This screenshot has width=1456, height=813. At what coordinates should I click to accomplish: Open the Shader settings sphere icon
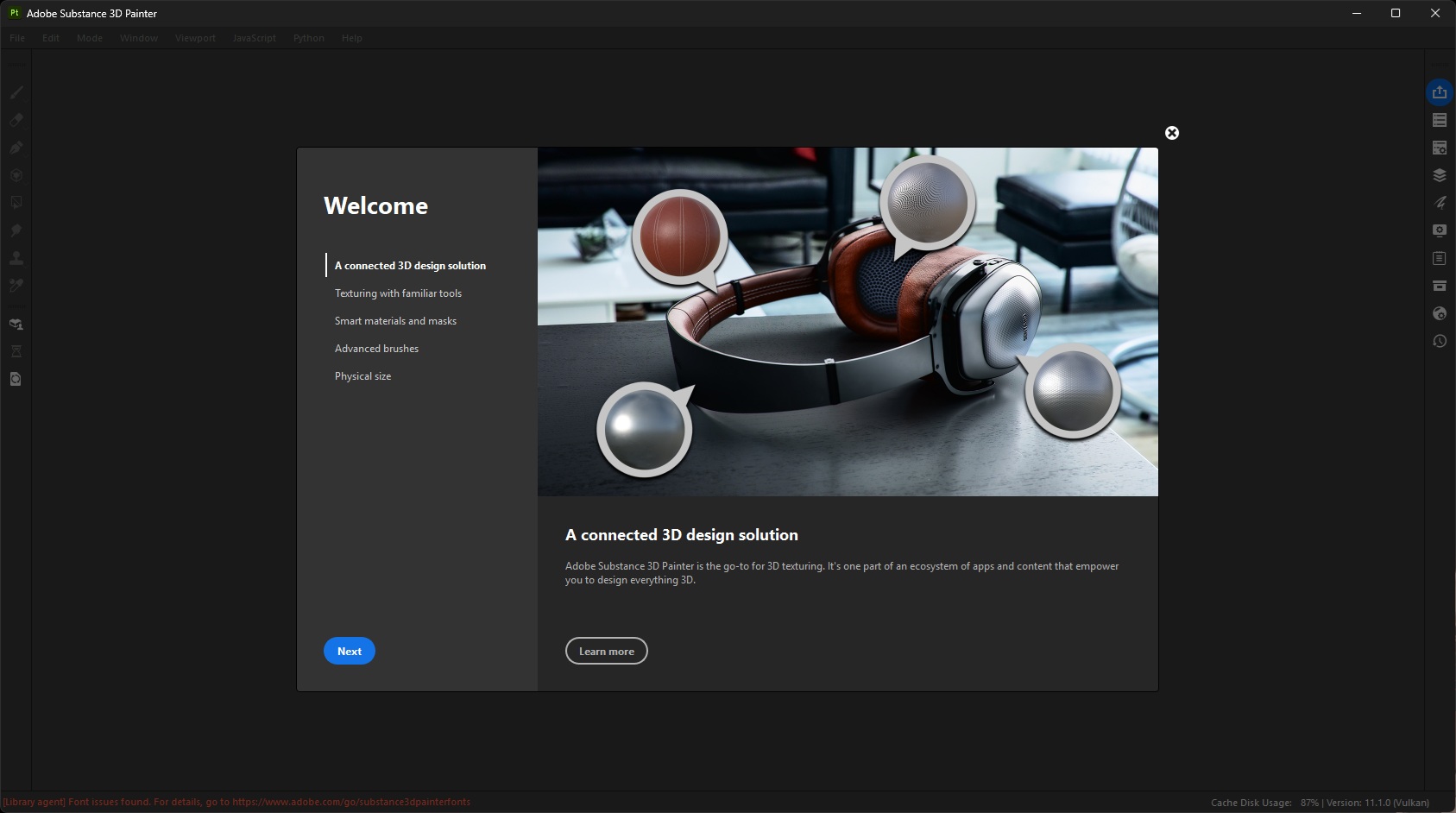1439,313
